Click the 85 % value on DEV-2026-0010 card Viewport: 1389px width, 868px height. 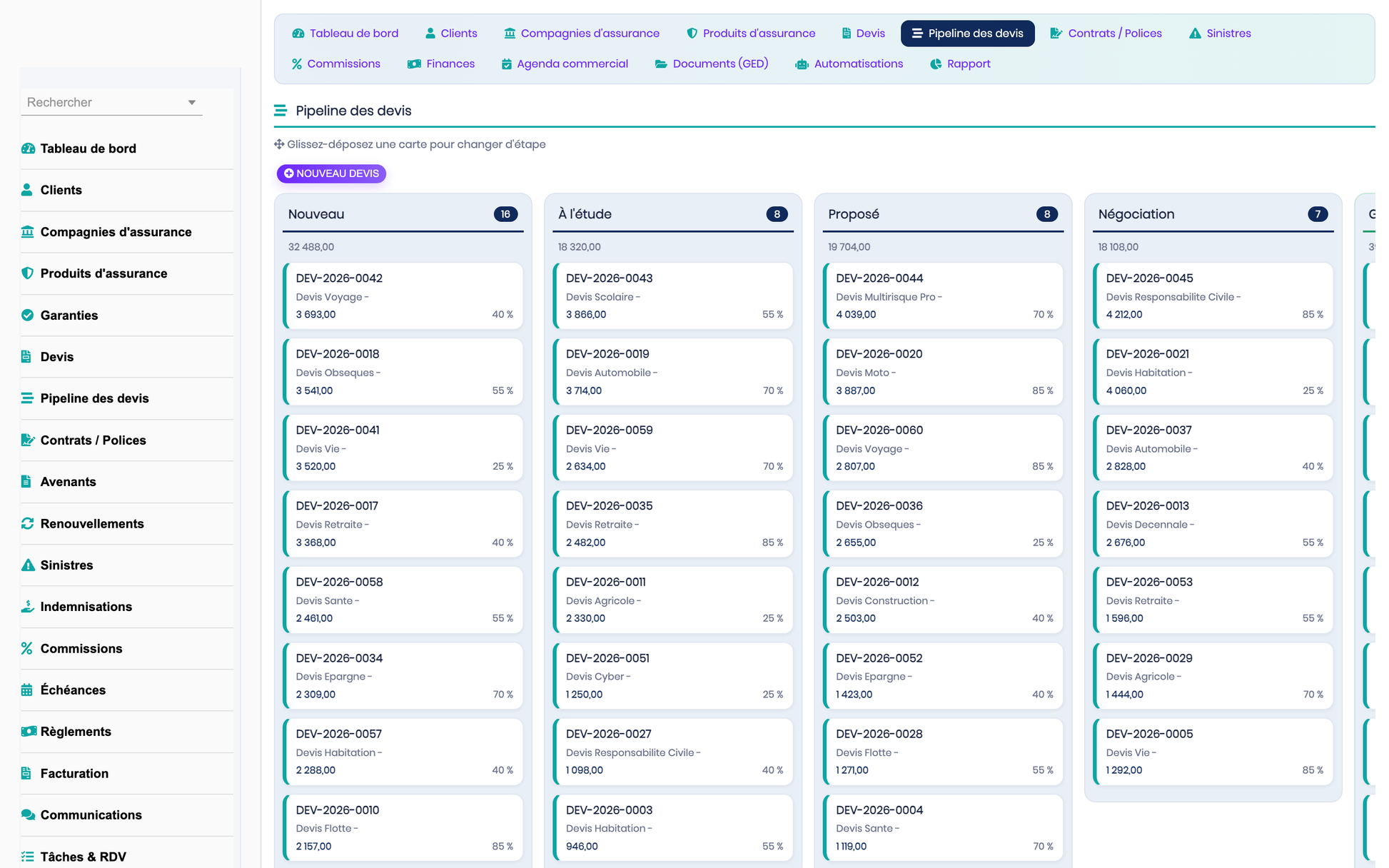click(x=502, y=846)
